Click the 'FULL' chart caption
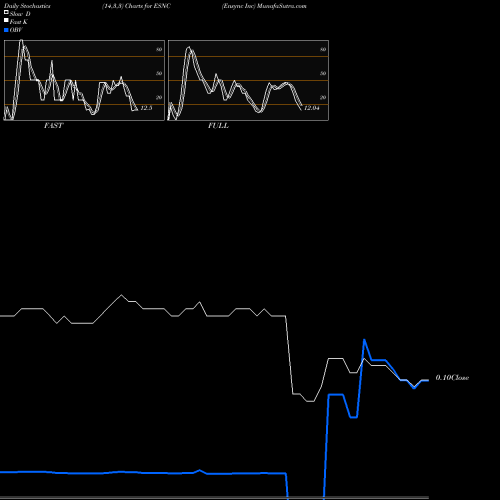The image size is (500, 500). (x=218, y=126)
